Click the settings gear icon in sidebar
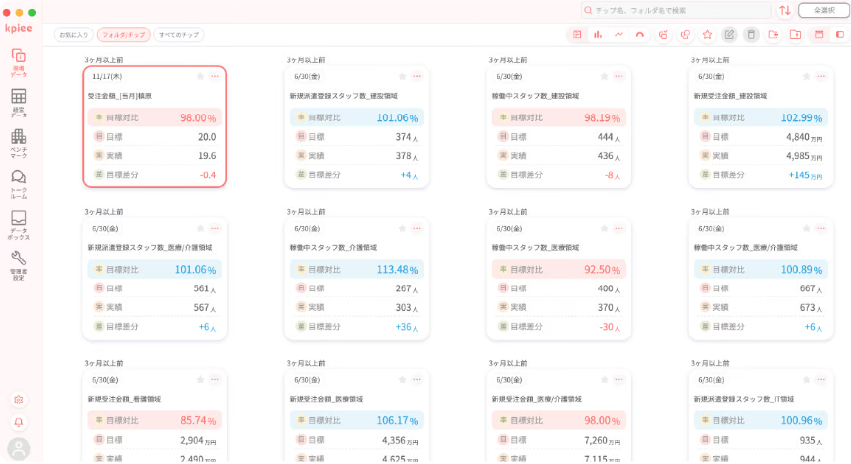The image size is (851, 464). (18, 400)
